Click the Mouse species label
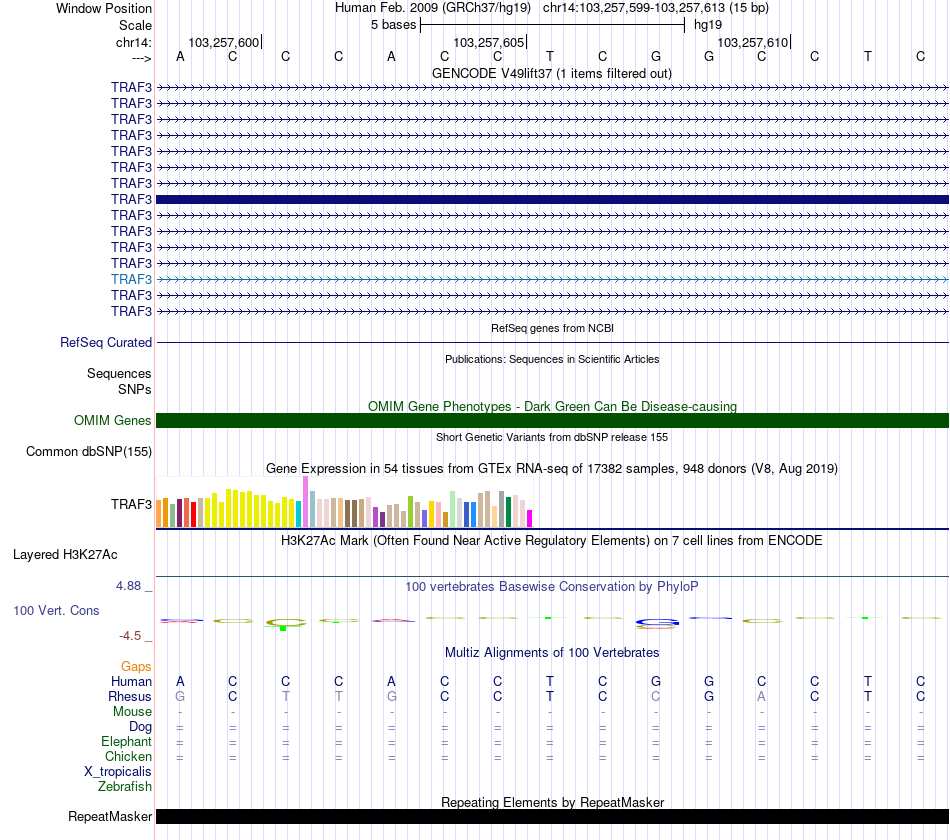This screenshot has height=840, width=950. pyautogui.click(x=132, y=712)
